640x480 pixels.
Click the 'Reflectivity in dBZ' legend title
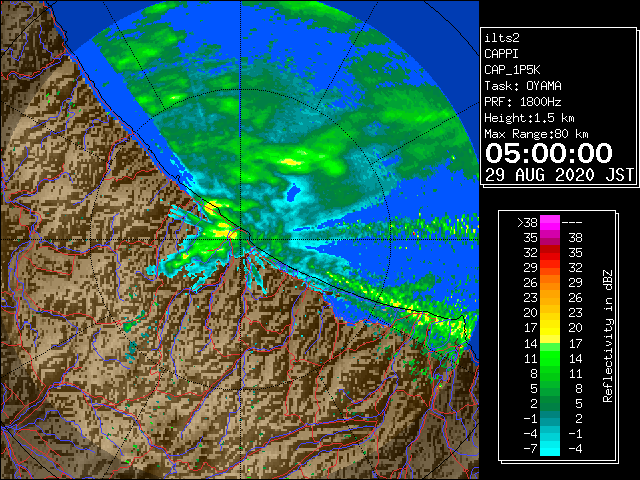click(608, 336)
